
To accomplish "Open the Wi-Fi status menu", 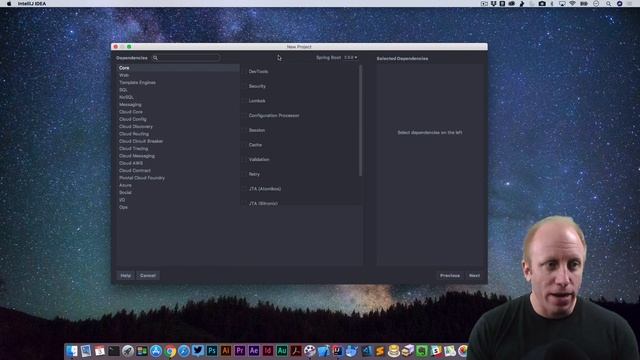I will [572, 4].
